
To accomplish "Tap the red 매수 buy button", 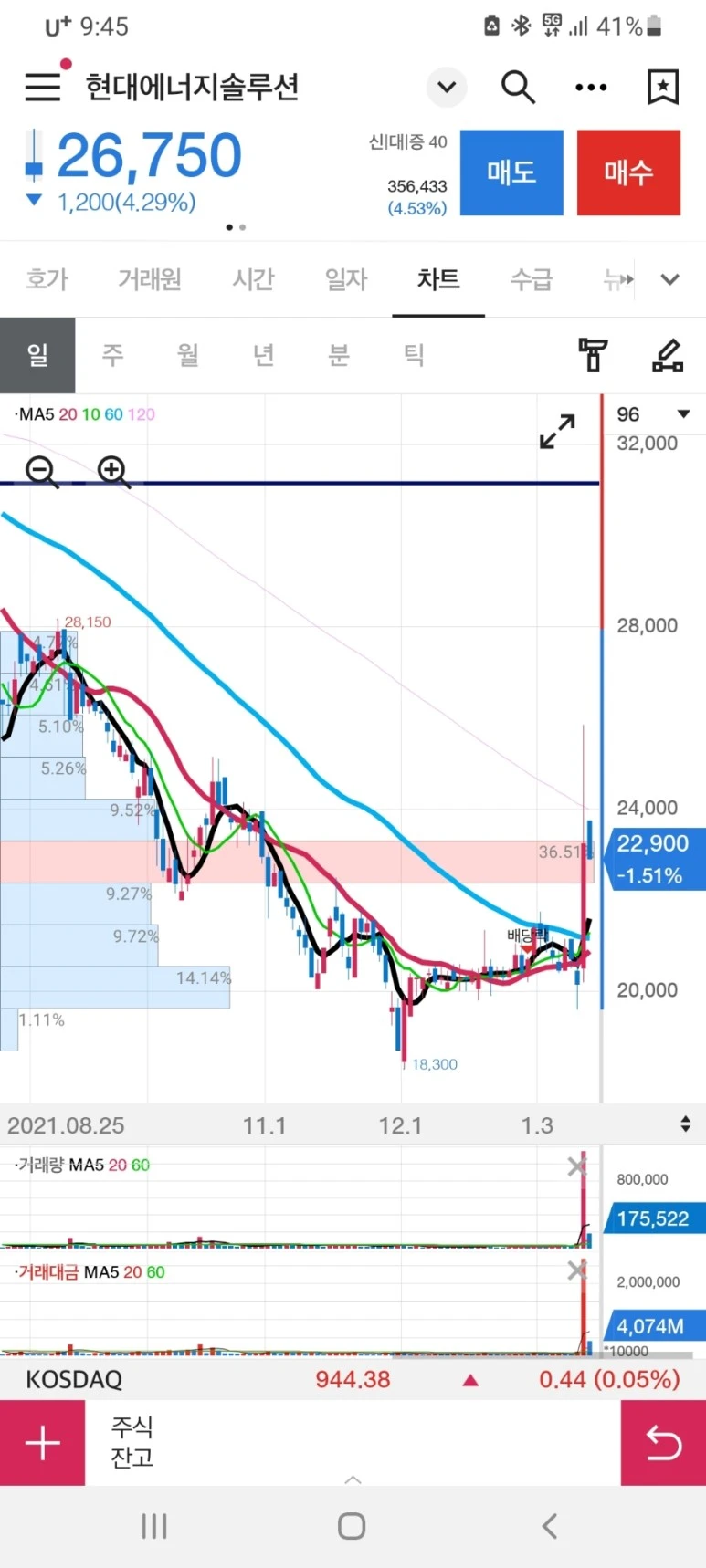I will coord(628,172).
